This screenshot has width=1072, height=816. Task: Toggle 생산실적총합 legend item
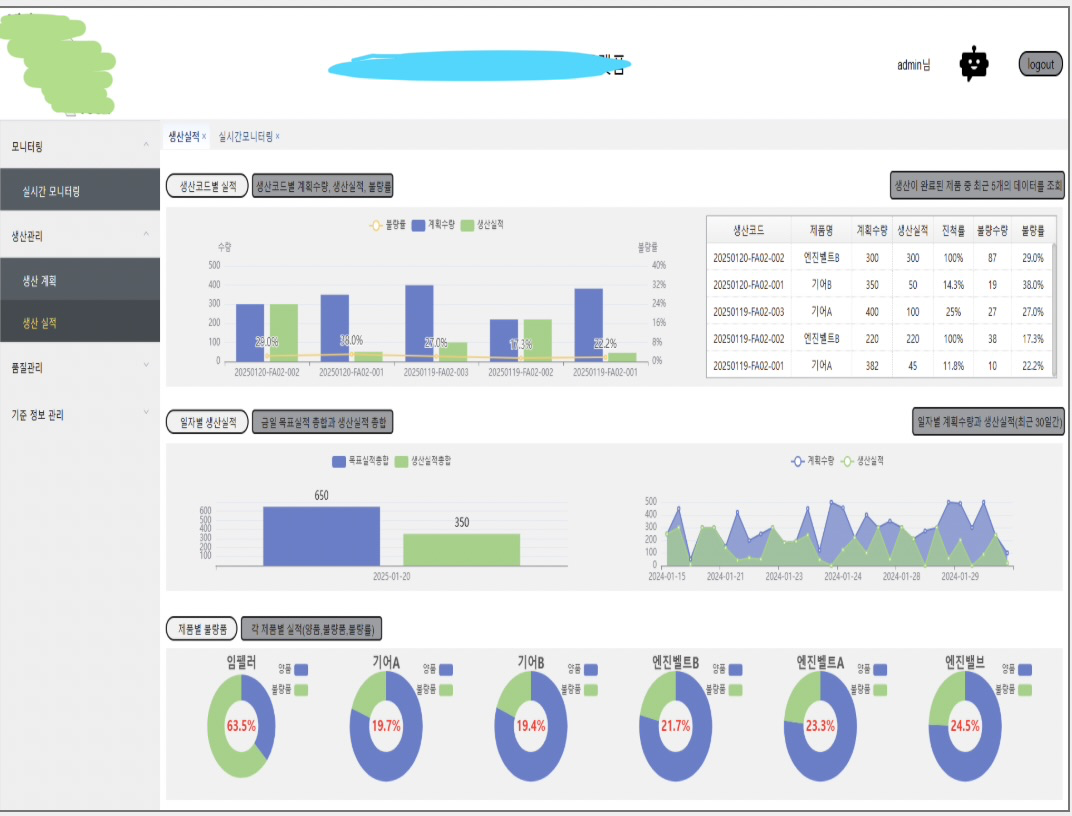point(423,461)
